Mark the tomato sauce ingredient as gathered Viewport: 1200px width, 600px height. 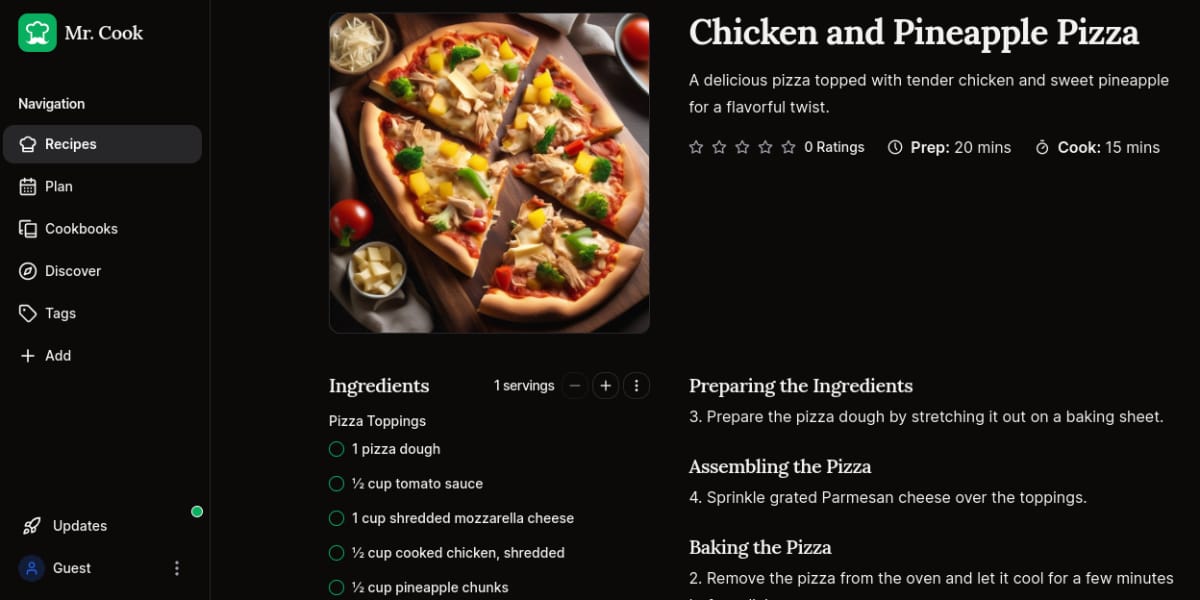(336, 483)
